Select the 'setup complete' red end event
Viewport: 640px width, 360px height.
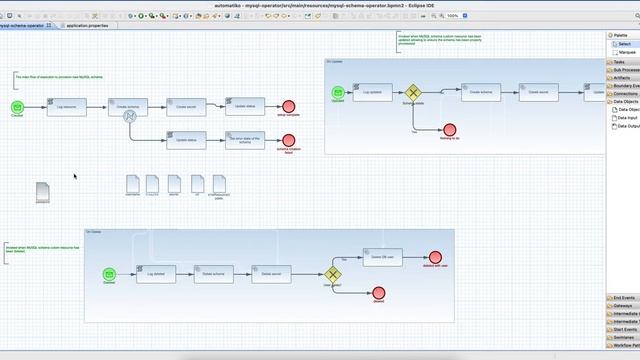pyautogui.click(x=289, y=107)
